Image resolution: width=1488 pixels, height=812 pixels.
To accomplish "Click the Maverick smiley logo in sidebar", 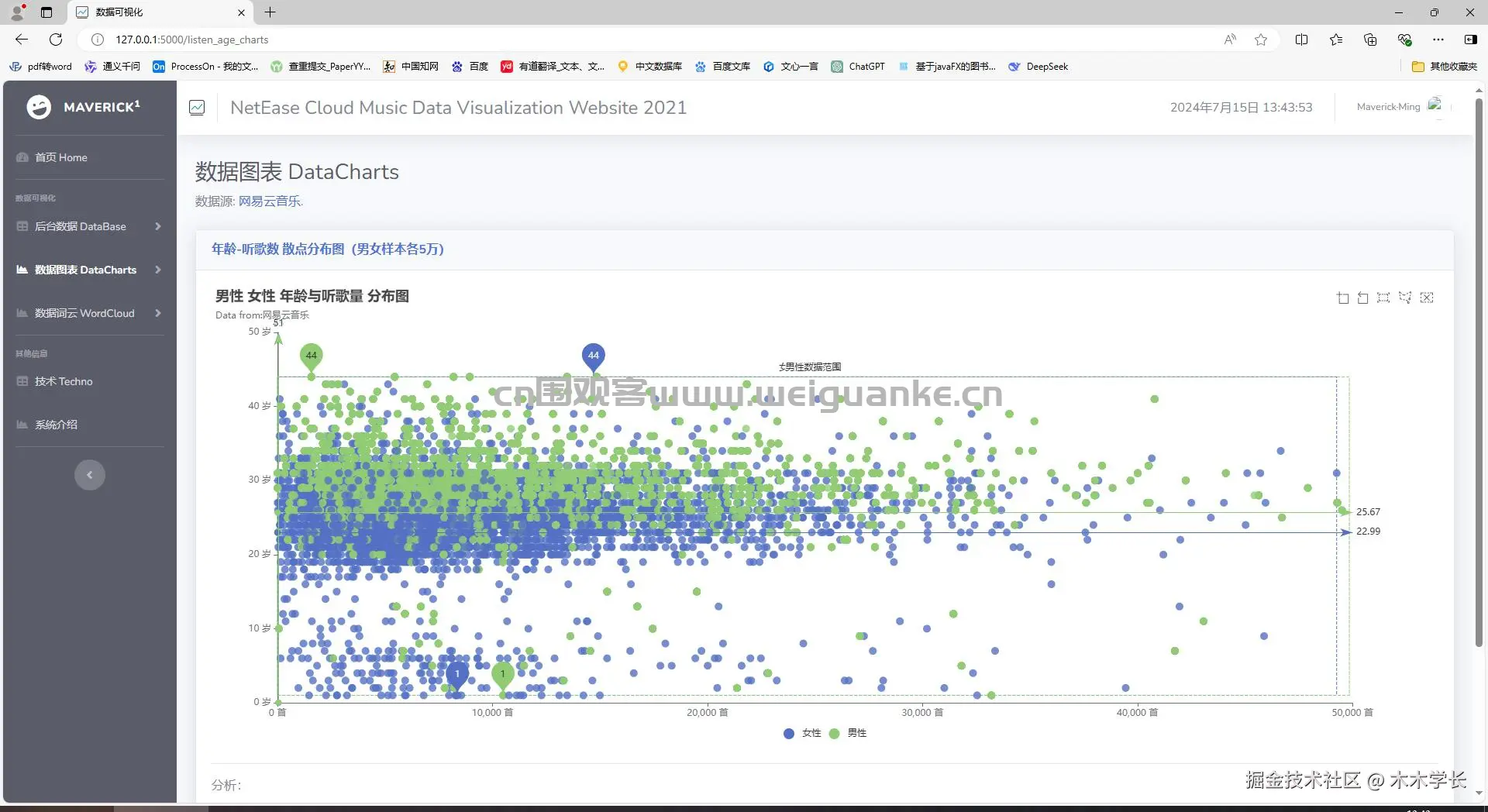I will point(39,107).
